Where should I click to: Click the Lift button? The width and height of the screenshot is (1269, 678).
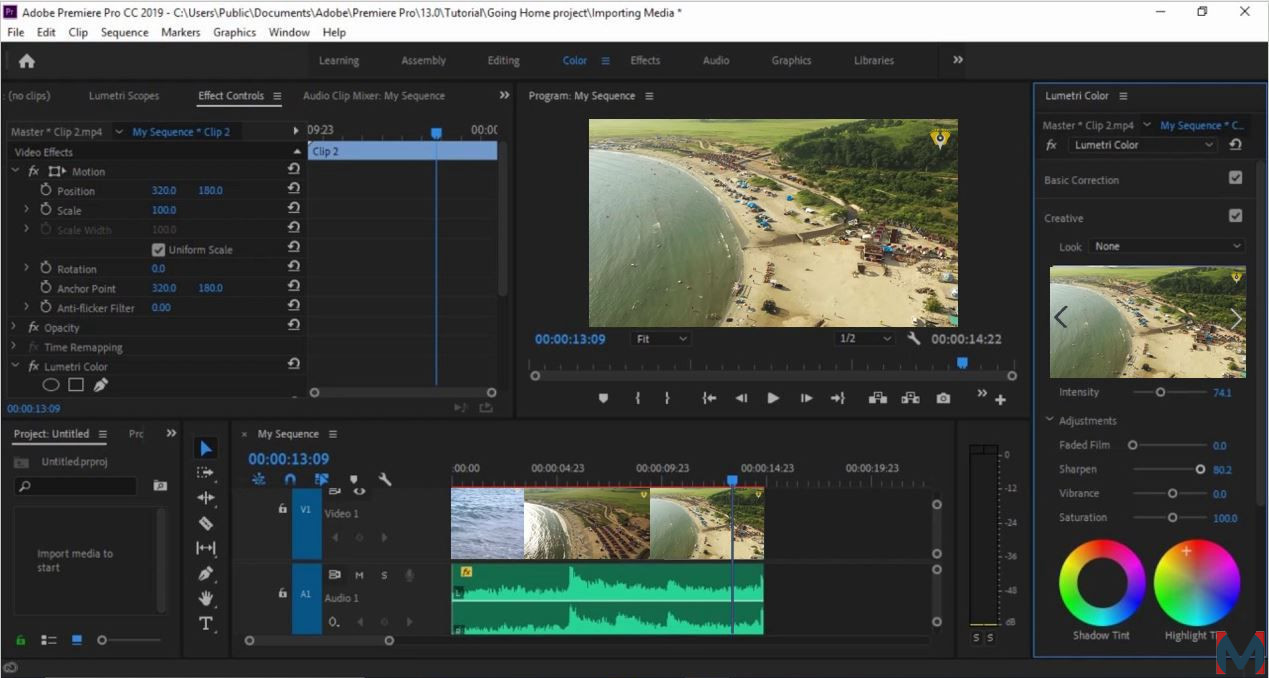878,398
